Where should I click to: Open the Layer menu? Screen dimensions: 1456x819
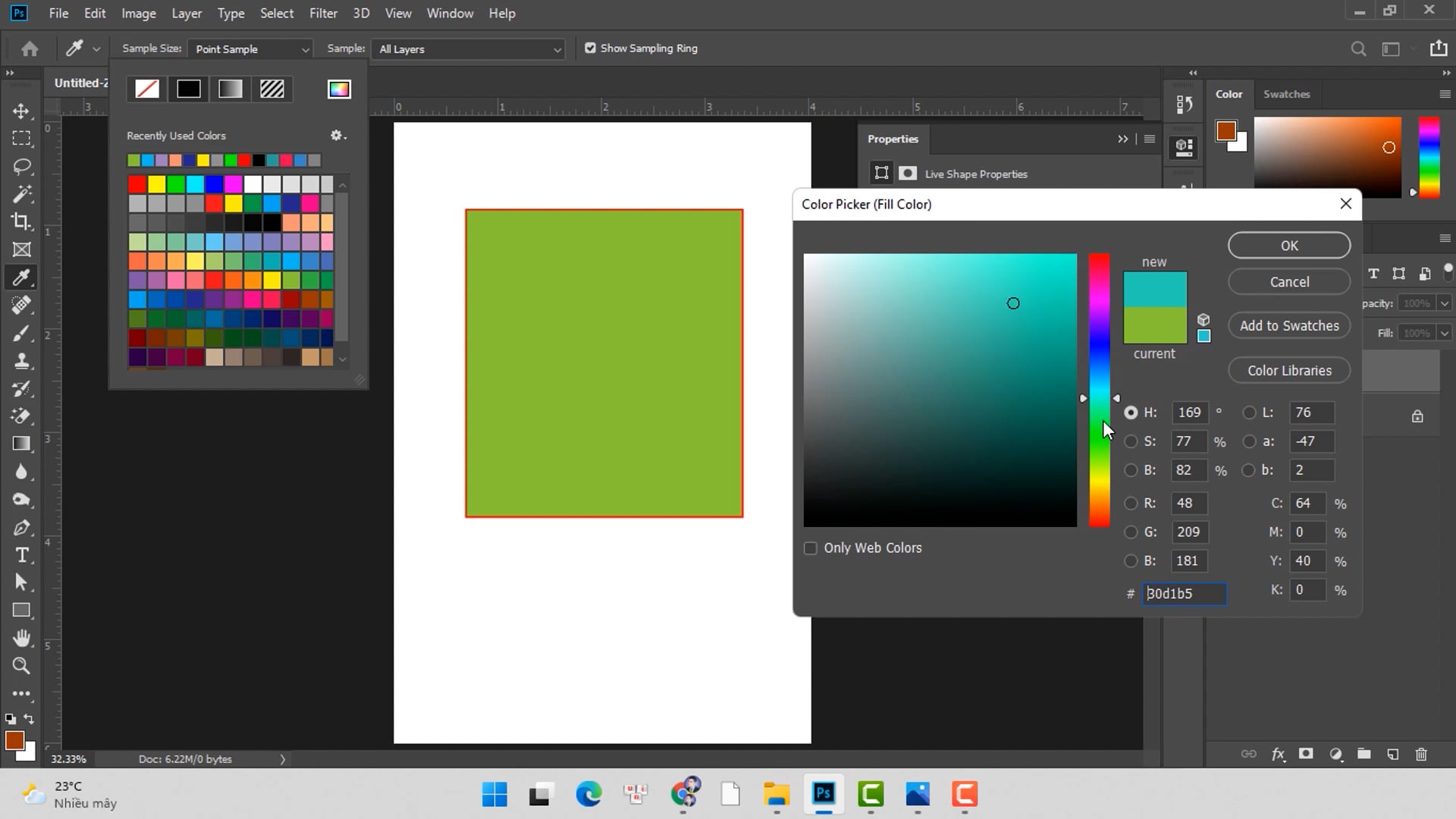pyautogui.click(x=187, y=13)
